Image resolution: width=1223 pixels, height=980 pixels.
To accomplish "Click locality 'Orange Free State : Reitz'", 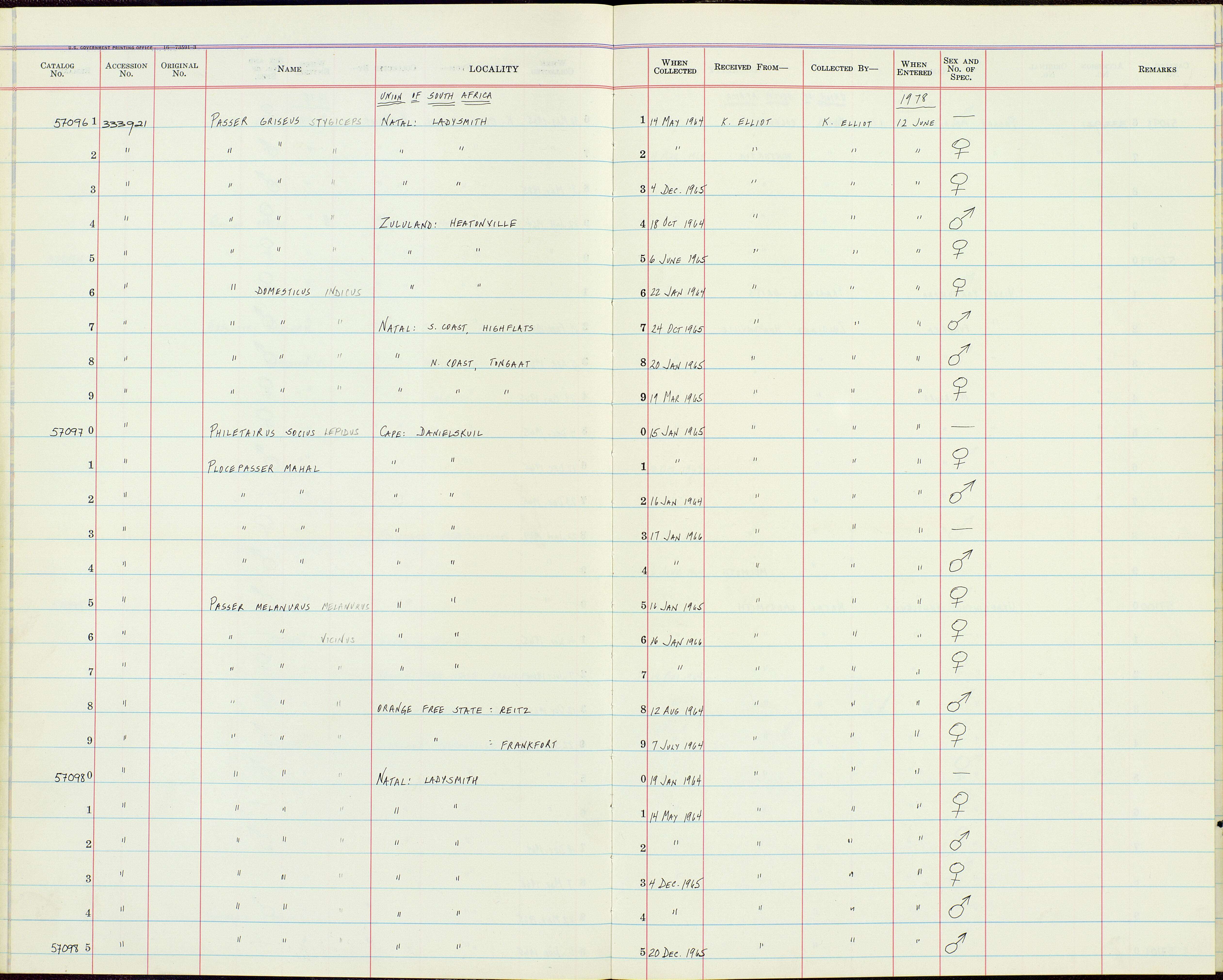I will tap(453, 709).
